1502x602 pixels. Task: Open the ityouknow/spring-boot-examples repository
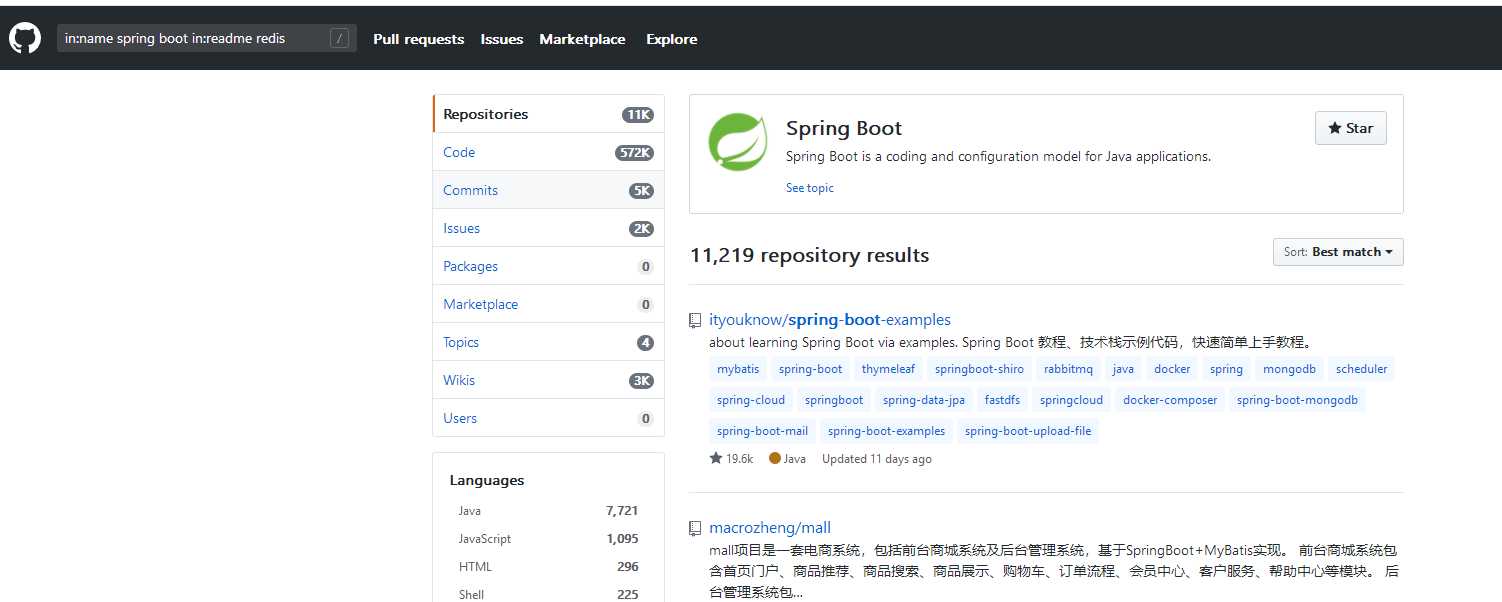point(830,320)
